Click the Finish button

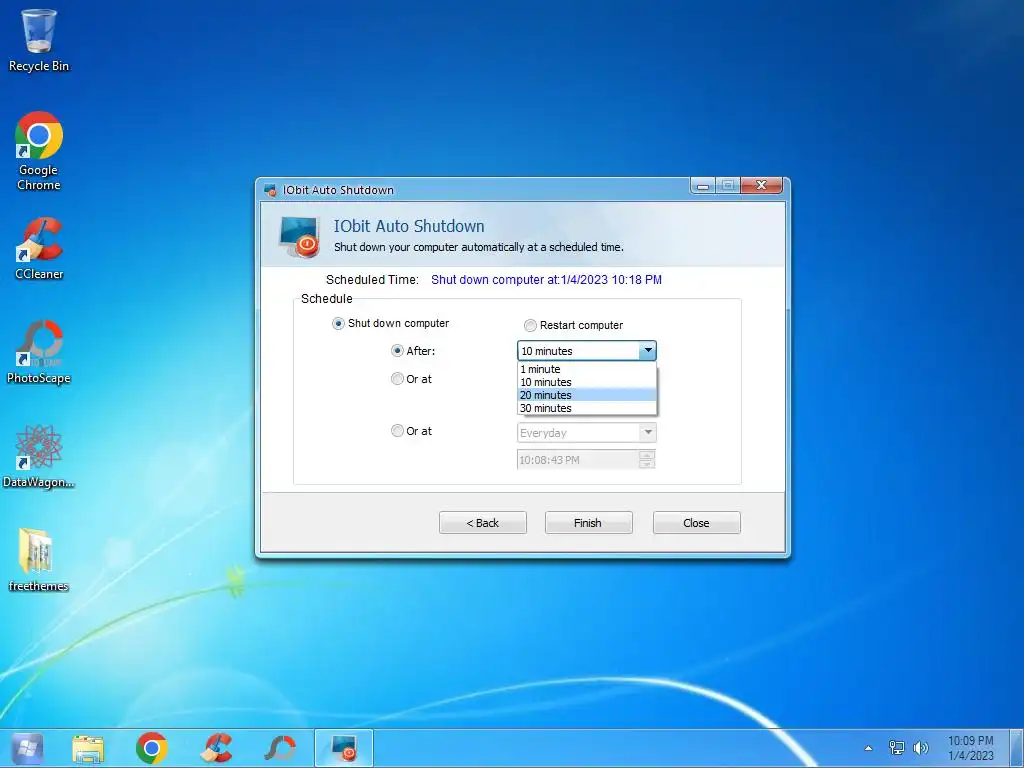pyautogui.click(x=588, y=523)
